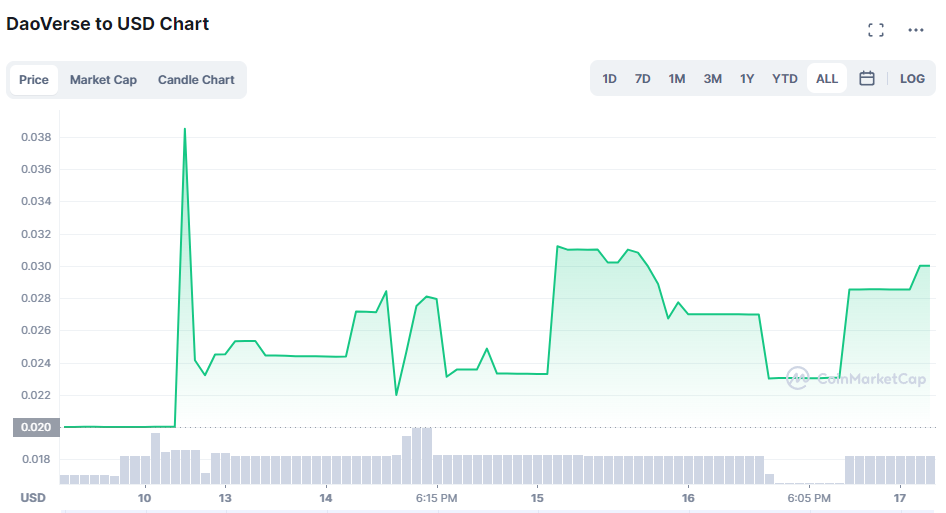
Task: Switch to the Candle Chart tab
Action: (196, 80)
